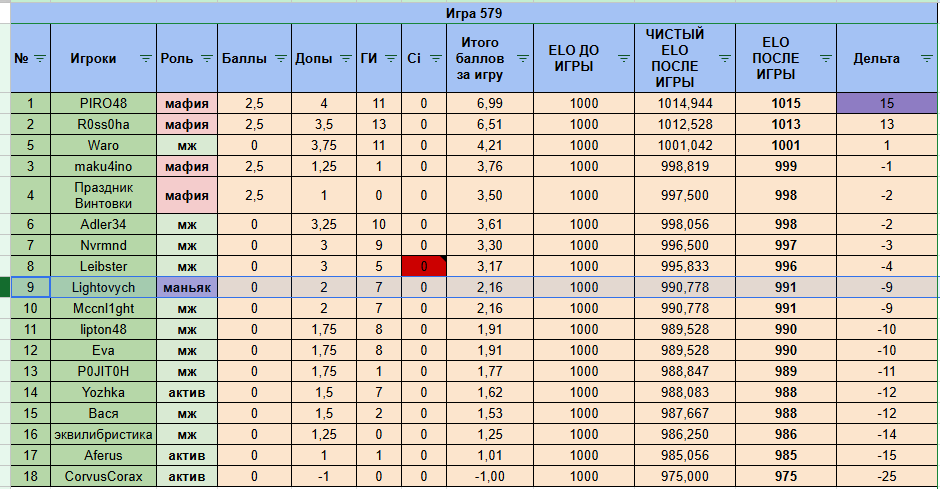The width and height of the screenshot is (940, 489).
Task: Select the red Ci cell in Leibster's row
Action: click(x=423, y=266)
